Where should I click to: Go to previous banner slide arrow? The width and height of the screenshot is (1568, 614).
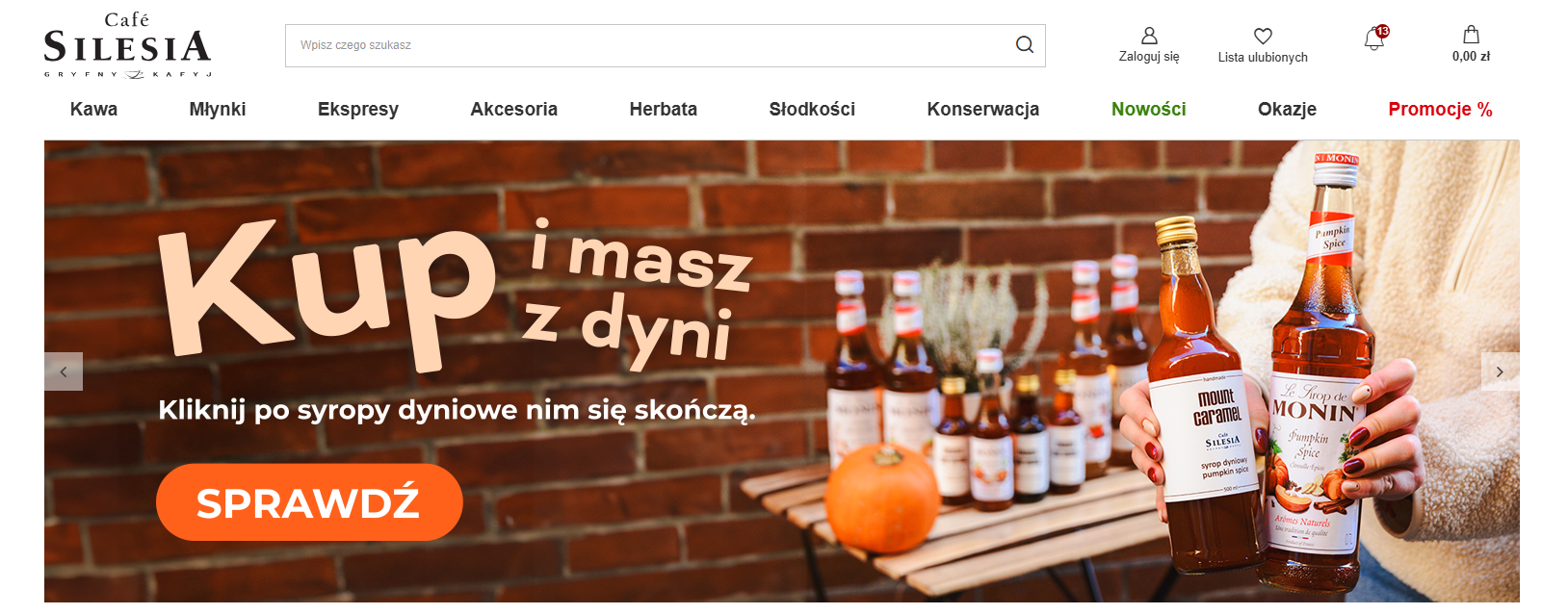pos(64,371)
